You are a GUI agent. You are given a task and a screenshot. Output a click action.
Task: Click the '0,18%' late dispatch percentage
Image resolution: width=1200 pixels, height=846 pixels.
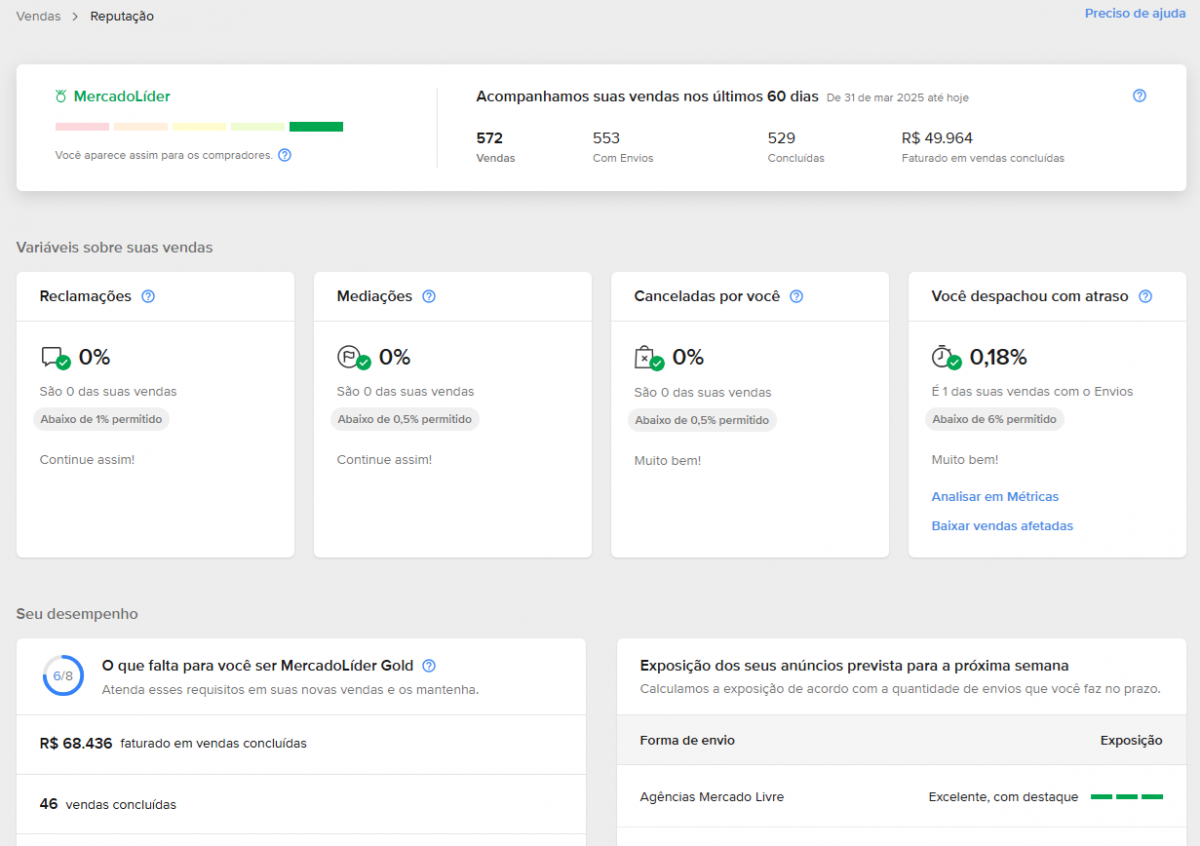[998, 357]
